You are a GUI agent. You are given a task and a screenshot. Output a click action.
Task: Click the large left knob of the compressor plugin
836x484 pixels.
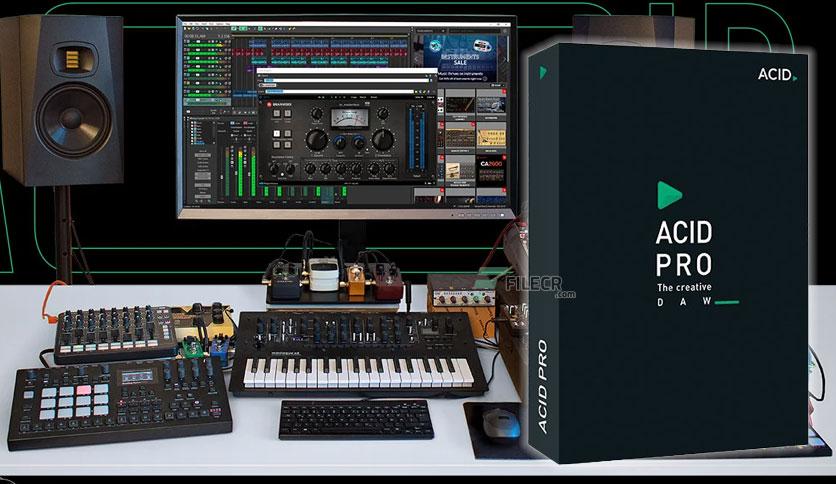point(316,139)
